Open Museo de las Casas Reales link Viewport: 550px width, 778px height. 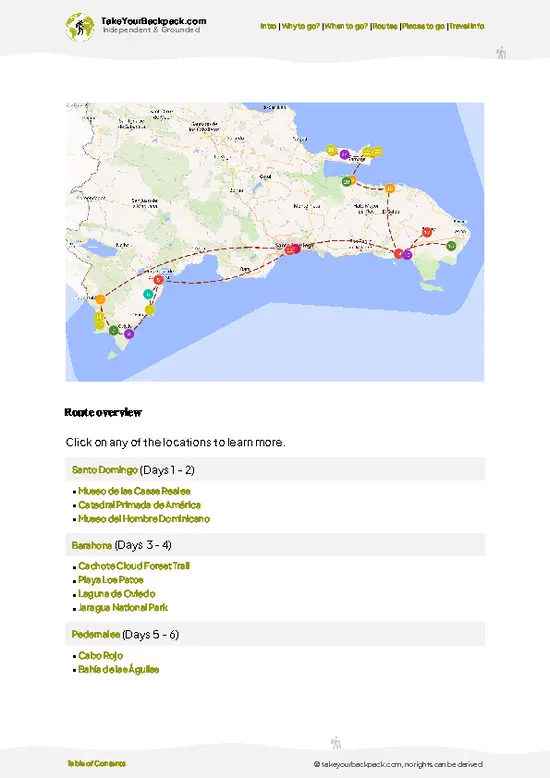point(134,491)
